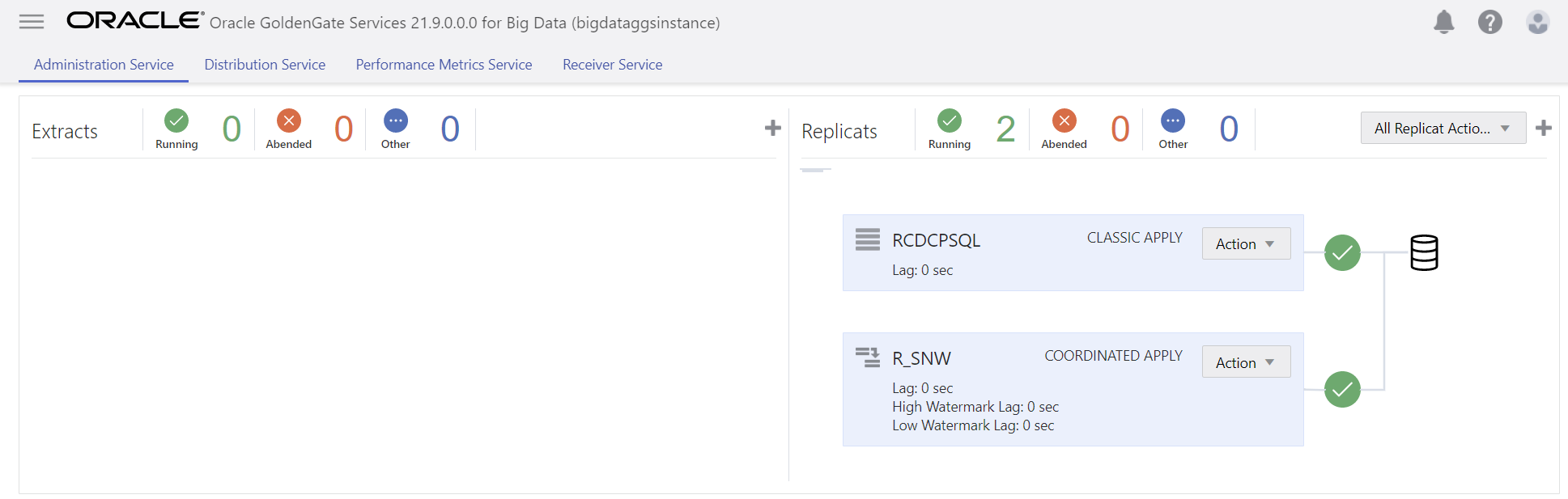Screen dimensions: 1568x499
Task: Click the R_SNW running status checkmark
Action: 1342,389
